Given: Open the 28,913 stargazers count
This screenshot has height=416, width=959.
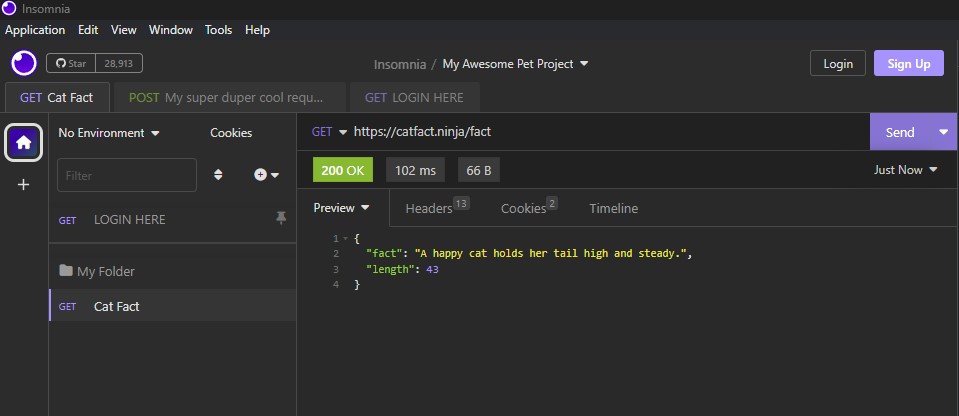Looking at the screenshot, I should pos(119,64).
